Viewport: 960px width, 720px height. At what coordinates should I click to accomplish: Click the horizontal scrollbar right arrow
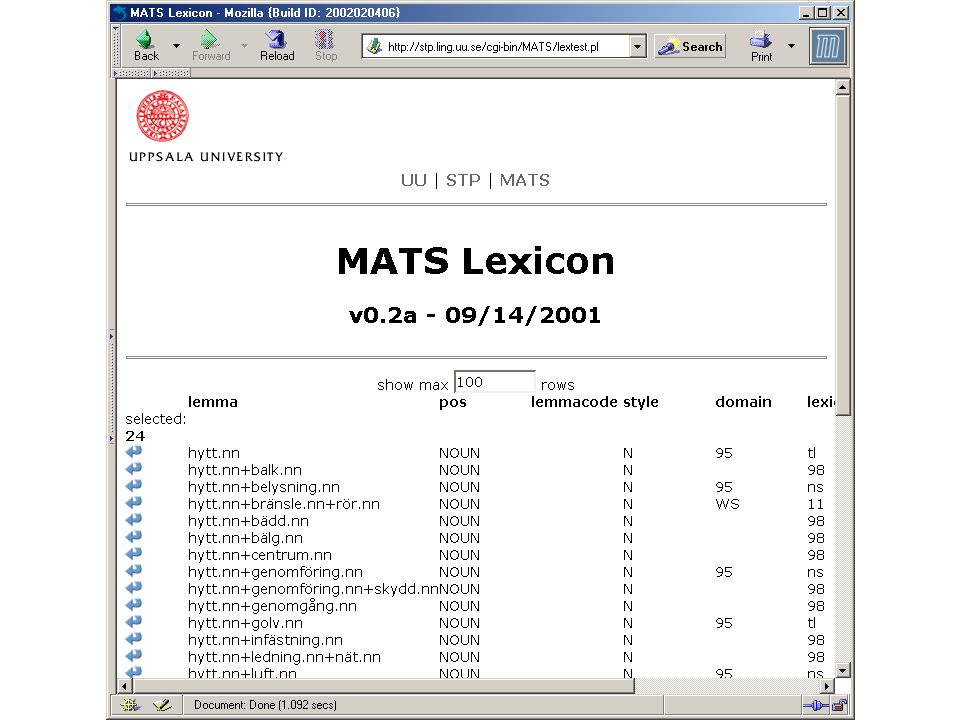[827, 686]
